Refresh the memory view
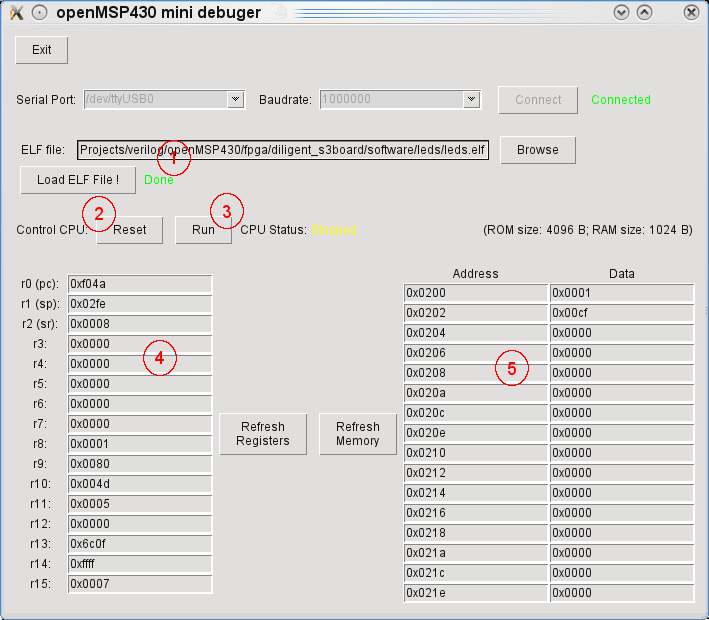Viewport: 709px width, 620px height. tap(358, 434)
